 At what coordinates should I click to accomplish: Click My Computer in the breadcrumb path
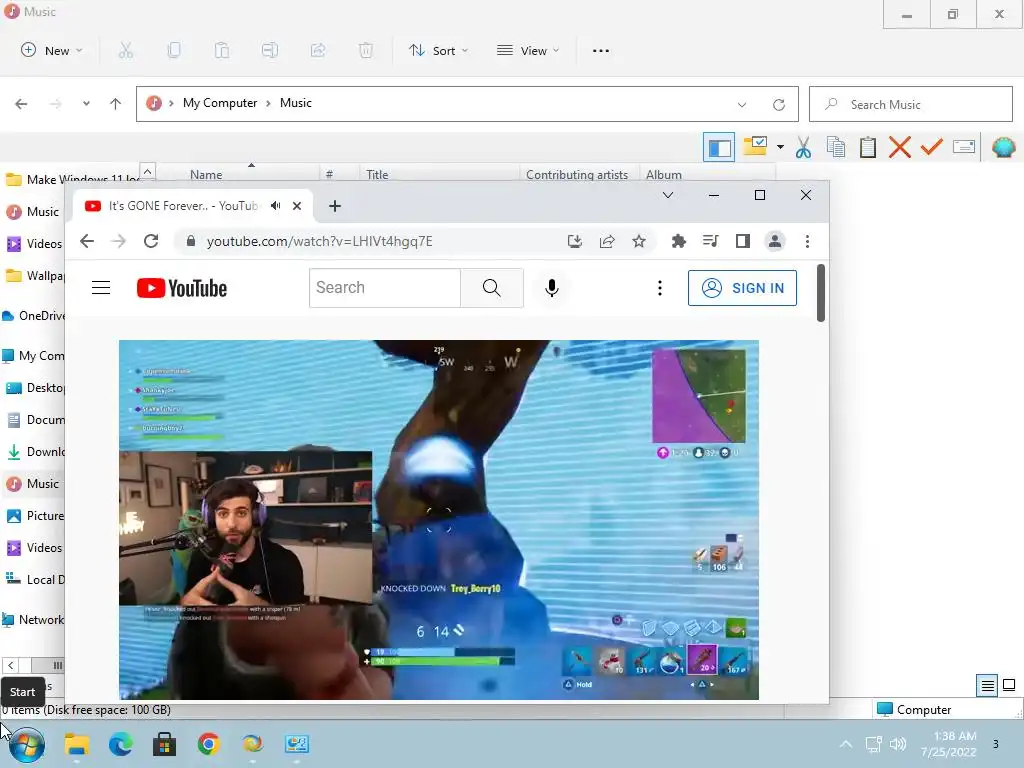tap(220, 103)
